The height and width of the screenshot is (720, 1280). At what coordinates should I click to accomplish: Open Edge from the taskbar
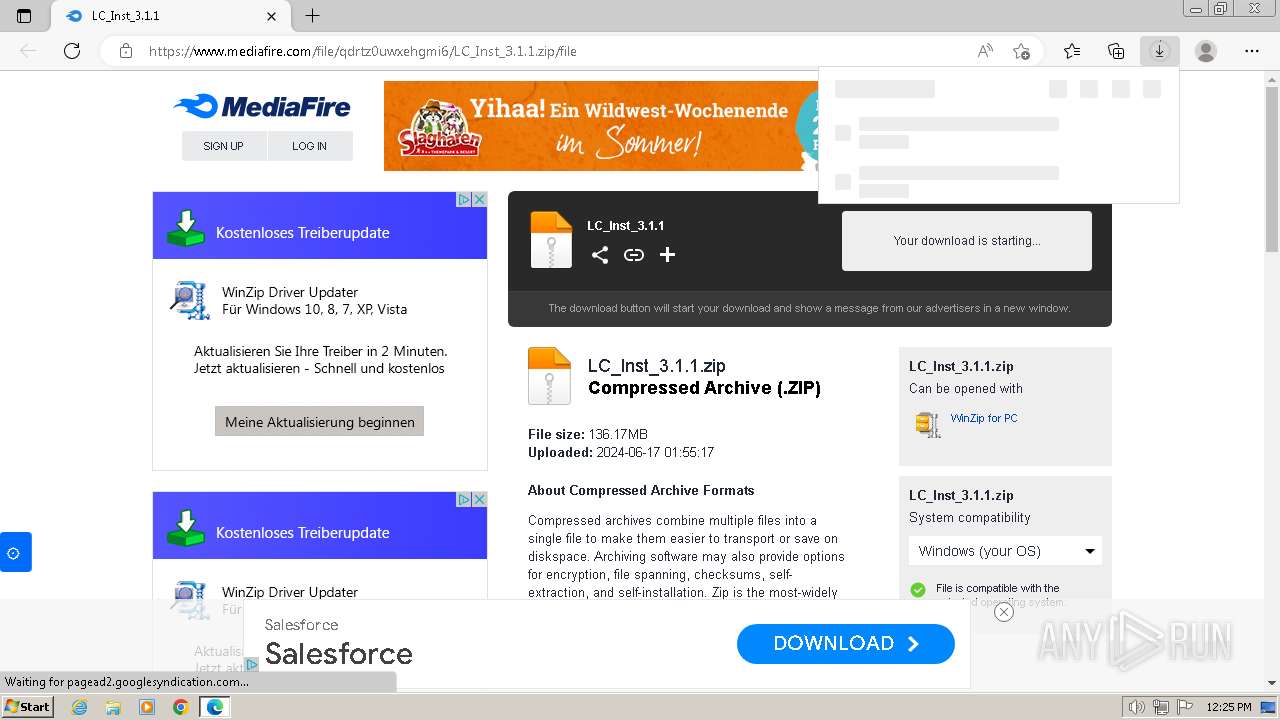(x=214, y=707)
